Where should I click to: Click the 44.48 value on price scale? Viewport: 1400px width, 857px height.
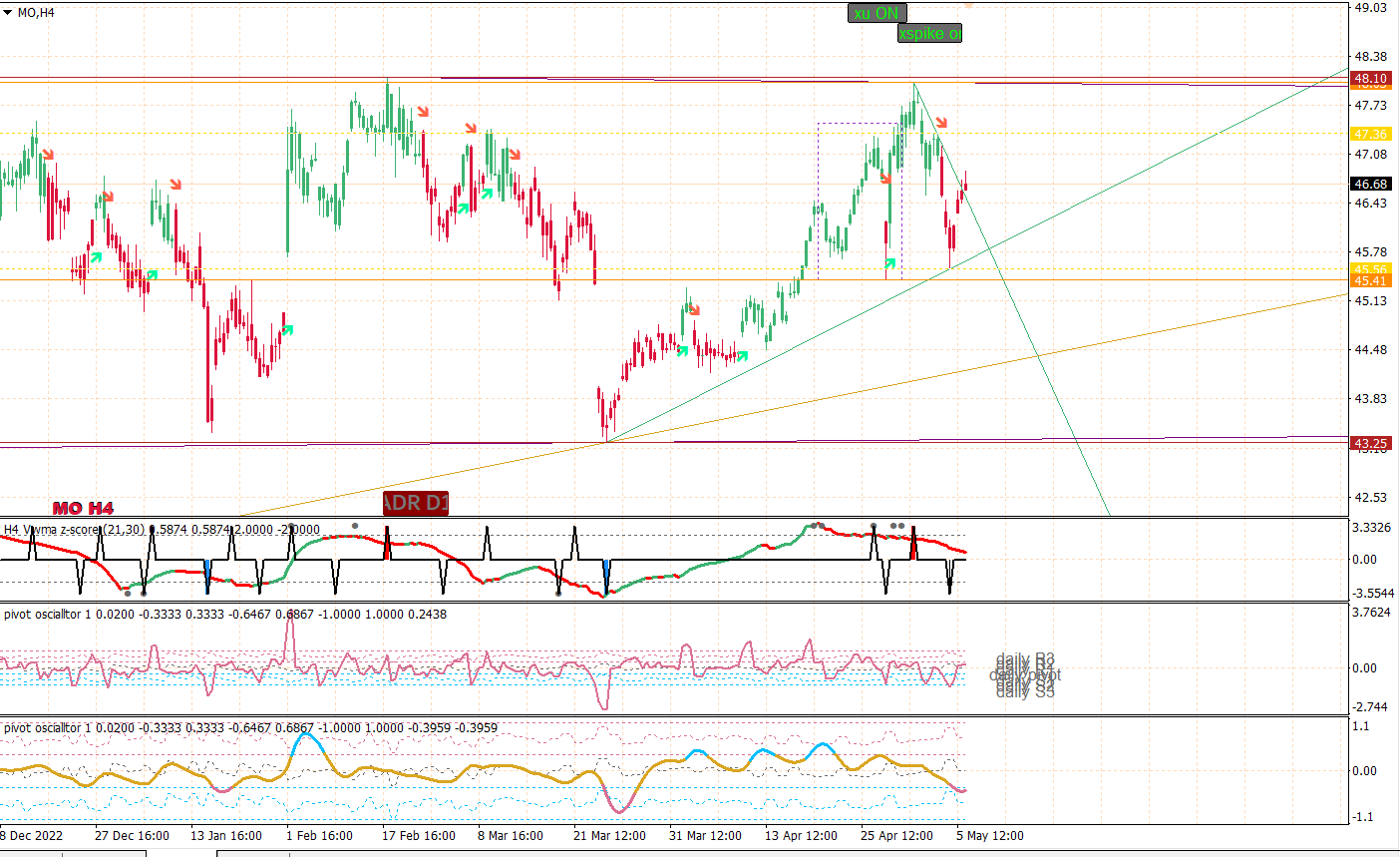[1371, 349]
